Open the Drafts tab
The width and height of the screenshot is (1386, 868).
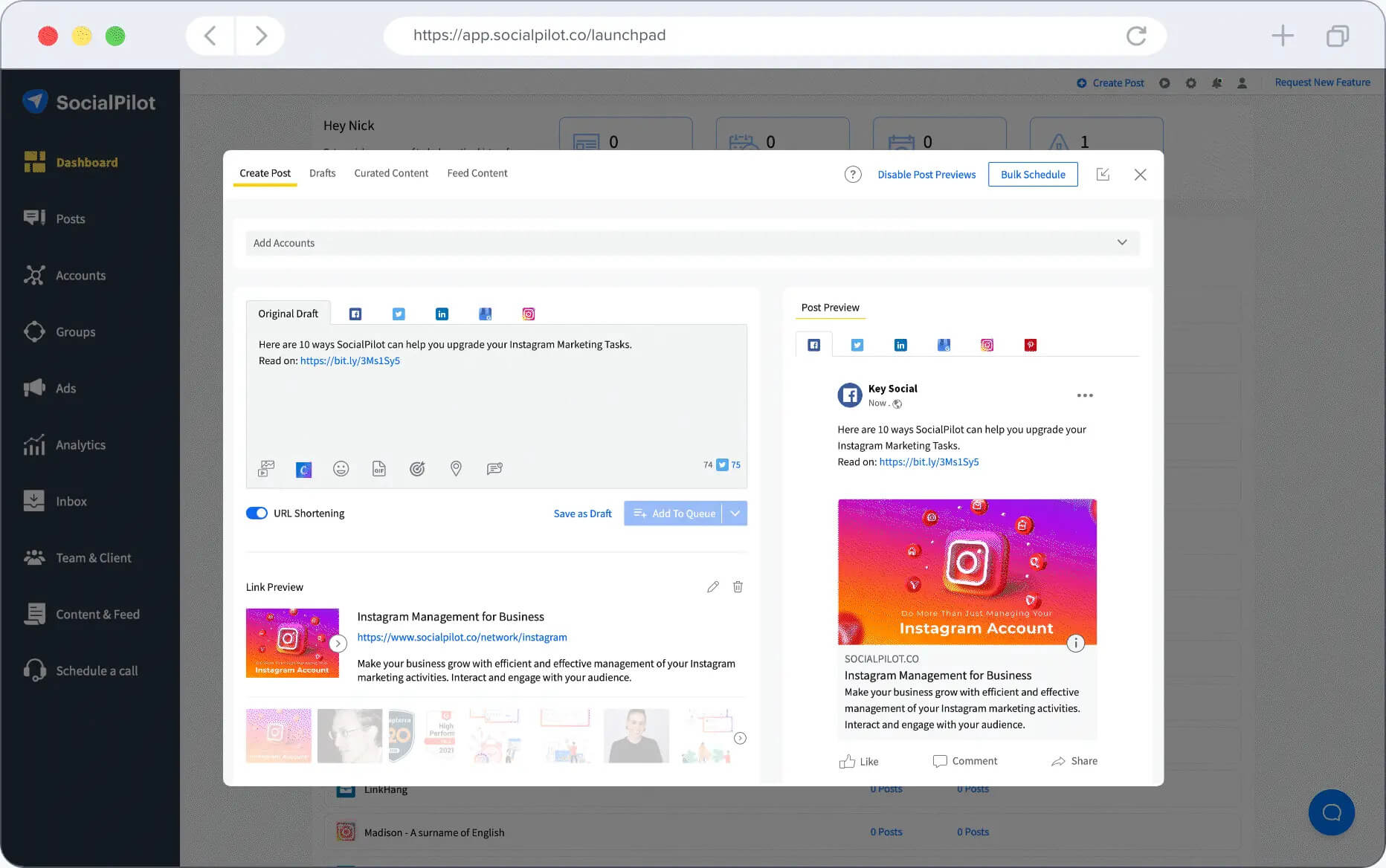click(322, 173)
